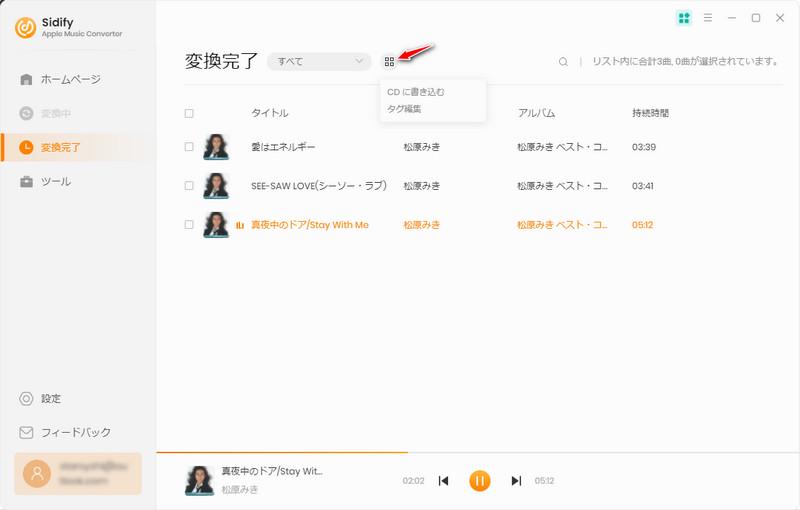Click the now-playing album art in player bar
Viewport: 800px width, 510px height.
pyautogui.click(x=199, y=480)
